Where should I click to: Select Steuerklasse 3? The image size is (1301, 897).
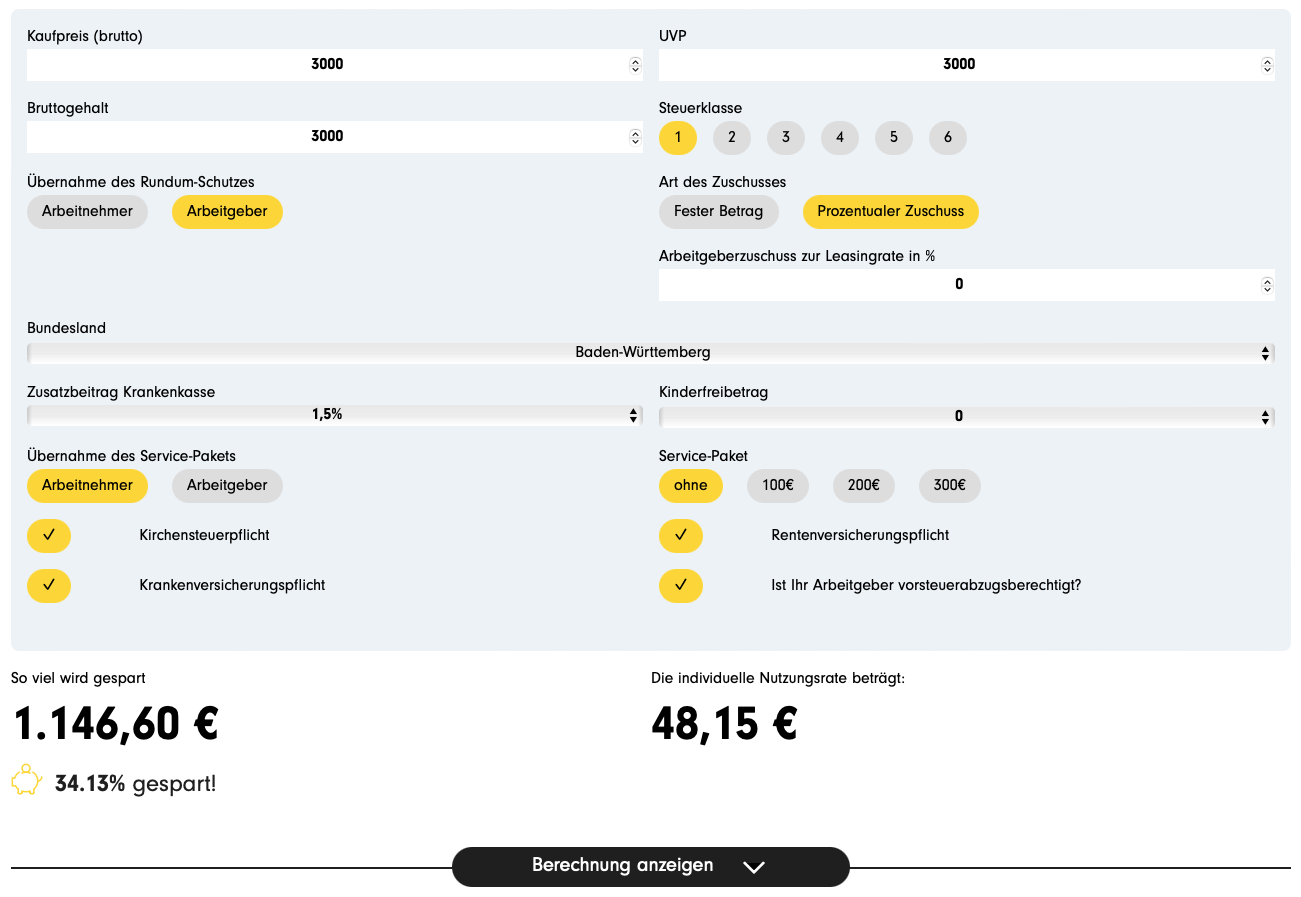(x=786, y=137)
